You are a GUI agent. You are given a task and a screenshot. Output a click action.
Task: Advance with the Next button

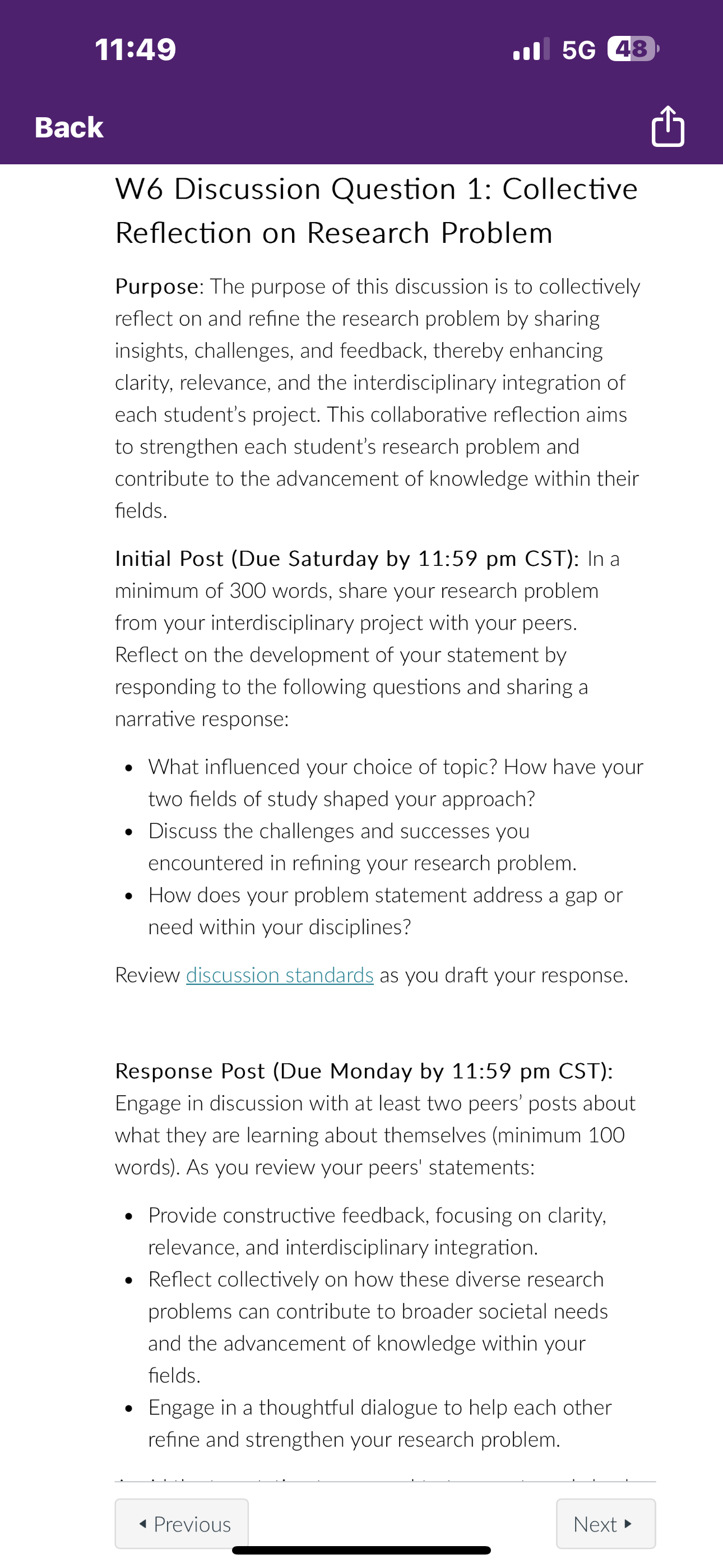point(605,1524)
